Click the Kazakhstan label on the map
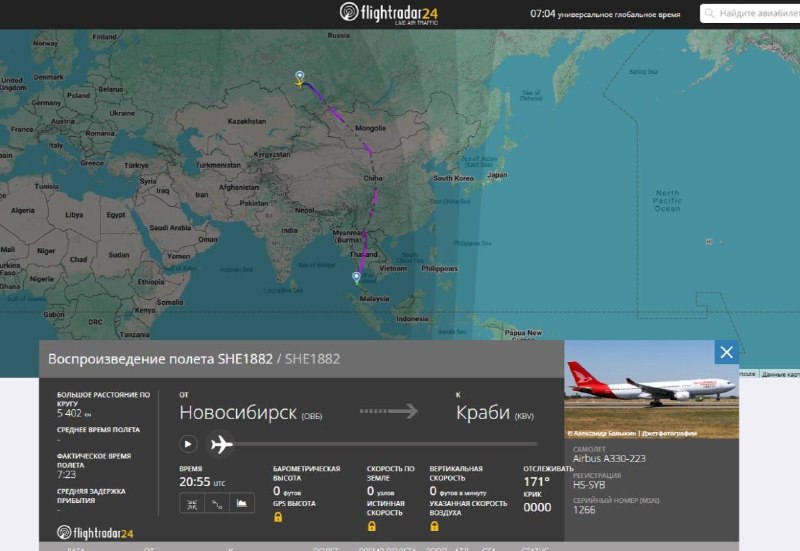Viewport: 800px width, 551px height. point(247,121)
